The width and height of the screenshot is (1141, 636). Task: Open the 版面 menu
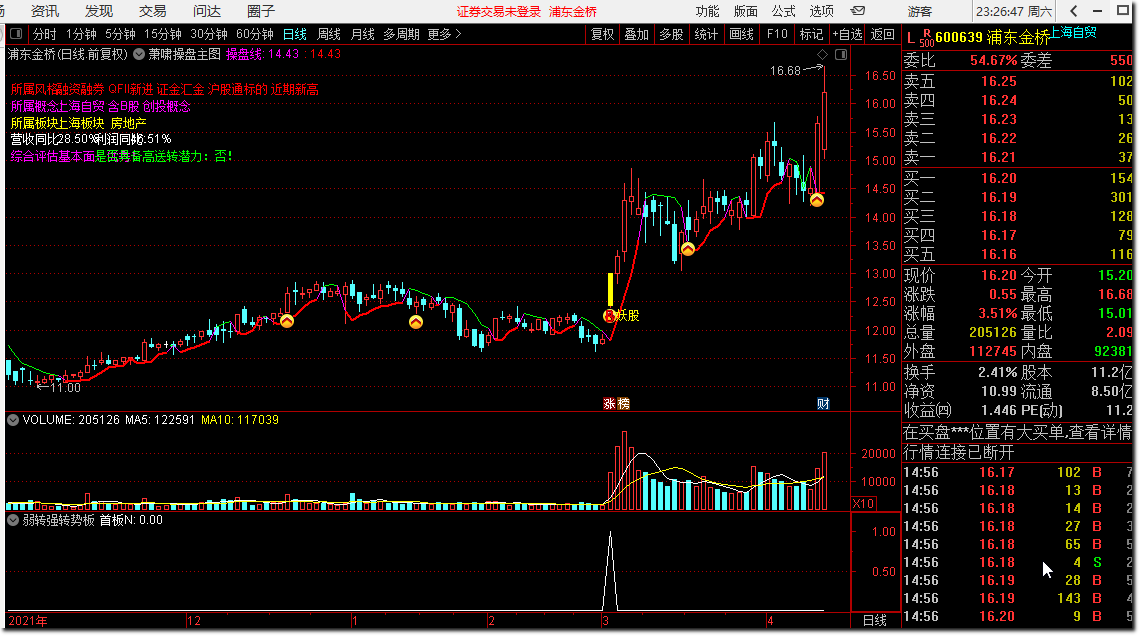746,11
